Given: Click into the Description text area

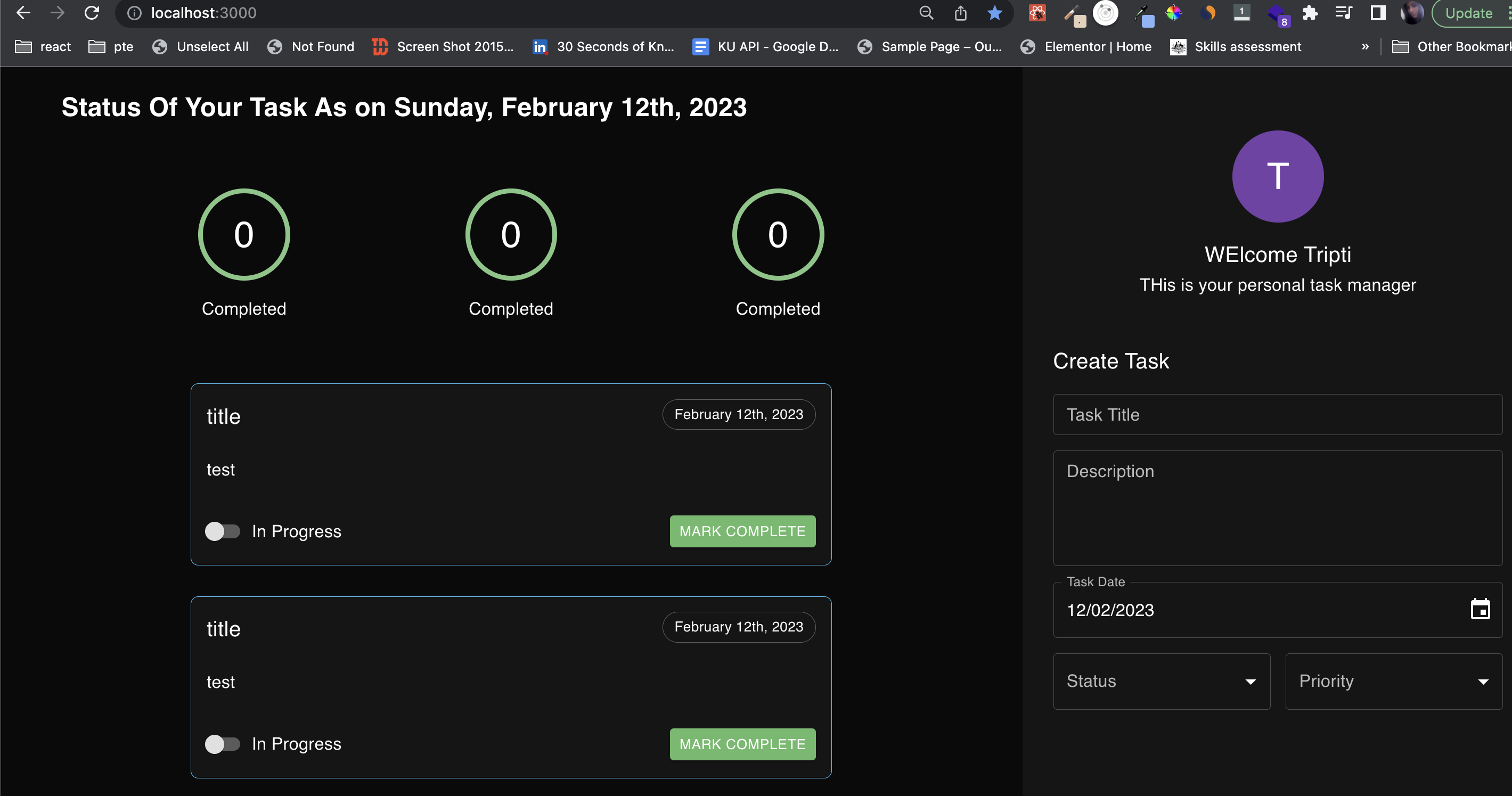Looking at the screenshot, I should pyautogui.click(x=1278, y=508).
